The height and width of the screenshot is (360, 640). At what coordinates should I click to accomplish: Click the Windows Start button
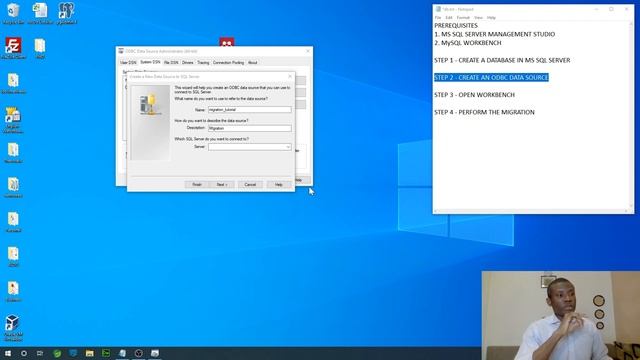(x=8, y=353)
